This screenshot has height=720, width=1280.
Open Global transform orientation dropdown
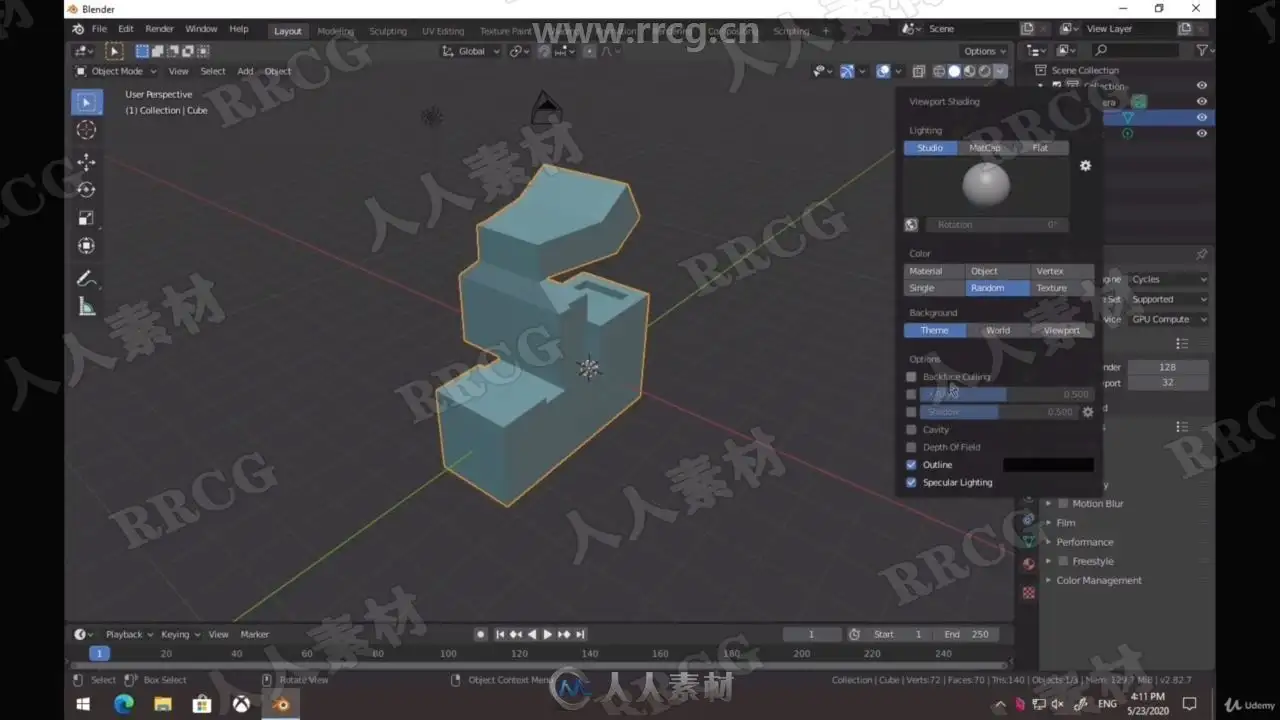[x=470, y=51]
